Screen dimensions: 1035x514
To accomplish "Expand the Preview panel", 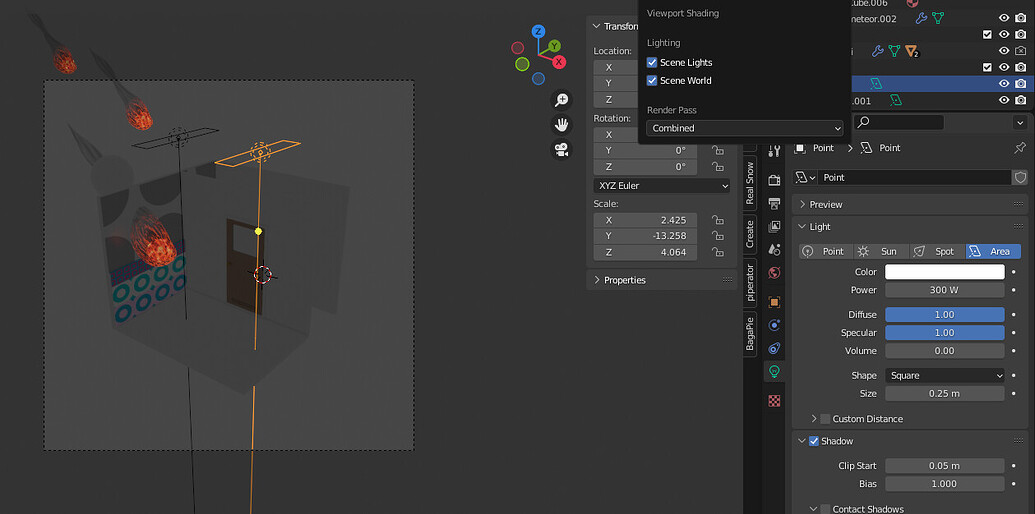I will 803,205.
